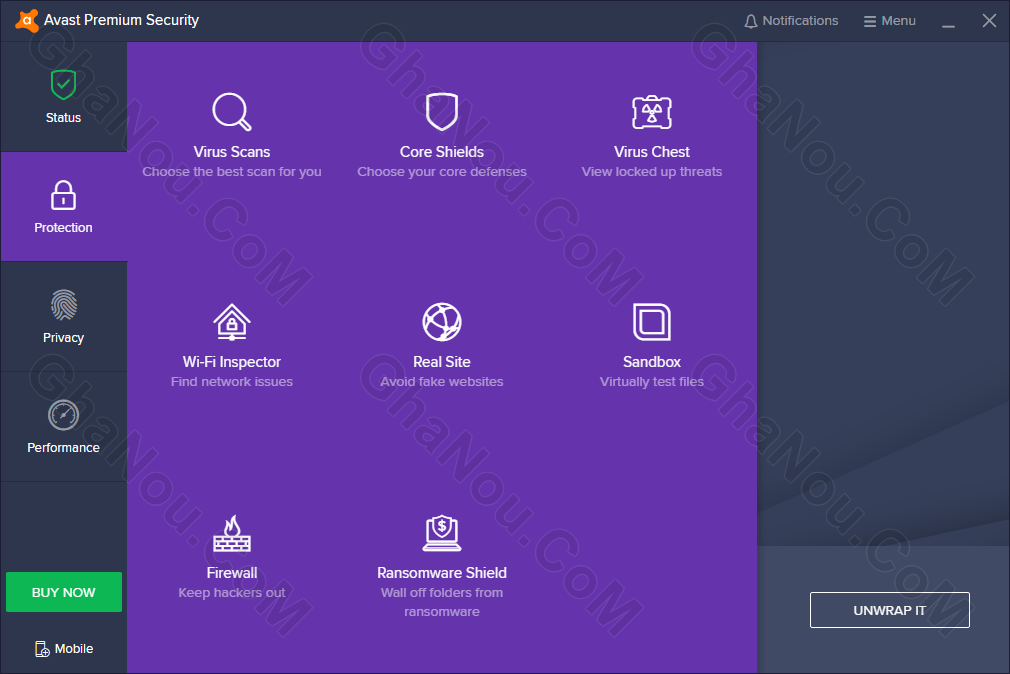The image size is (1010, 674).
Task: Click the BUY NOW button
Action: [64, 592]
